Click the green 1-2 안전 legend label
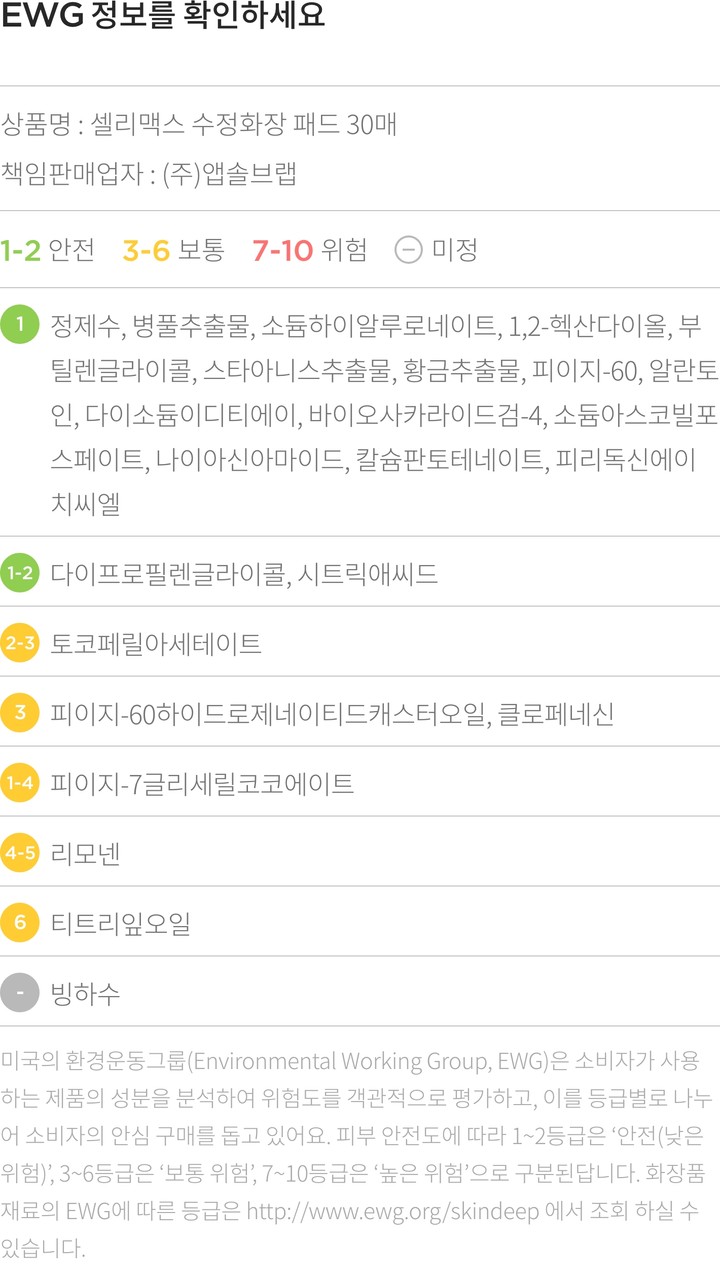720x1269 pixels. tap(47, 249)
